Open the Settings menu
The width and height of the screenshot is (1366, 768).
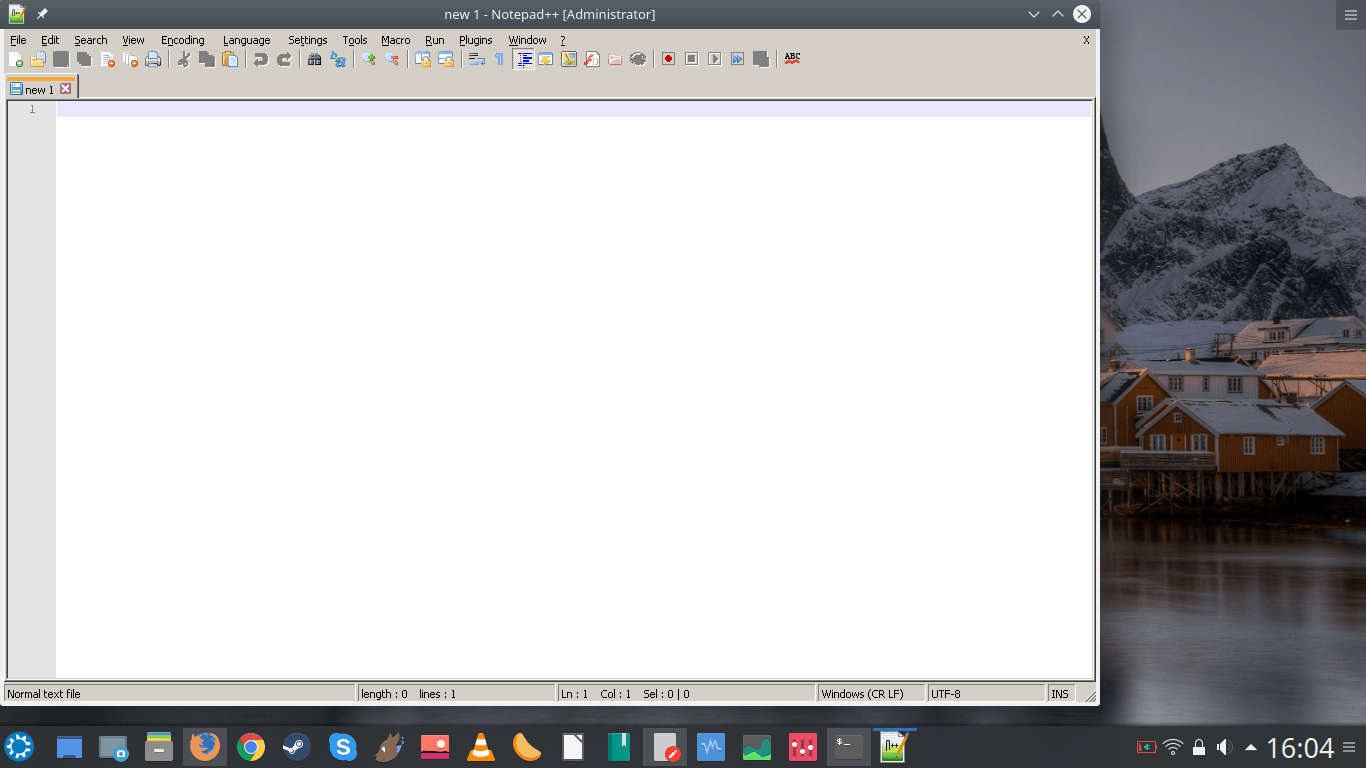coord(308,40)
